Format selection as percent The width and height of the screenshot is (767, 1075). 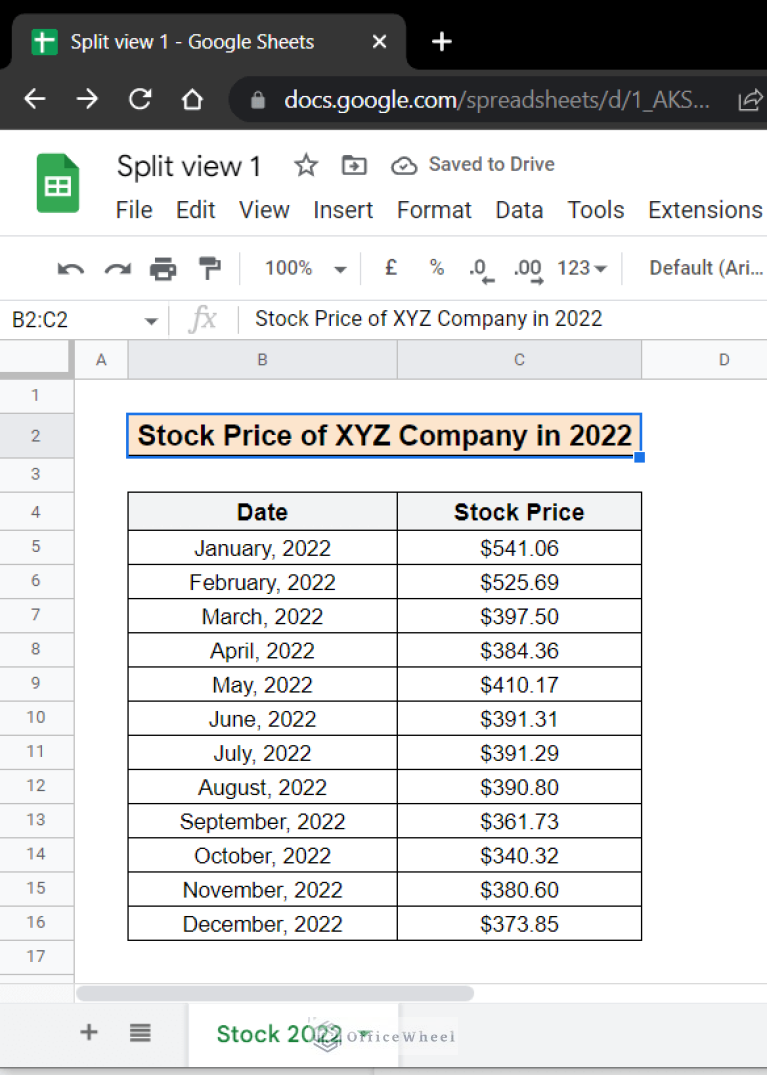tap(436, 268)
